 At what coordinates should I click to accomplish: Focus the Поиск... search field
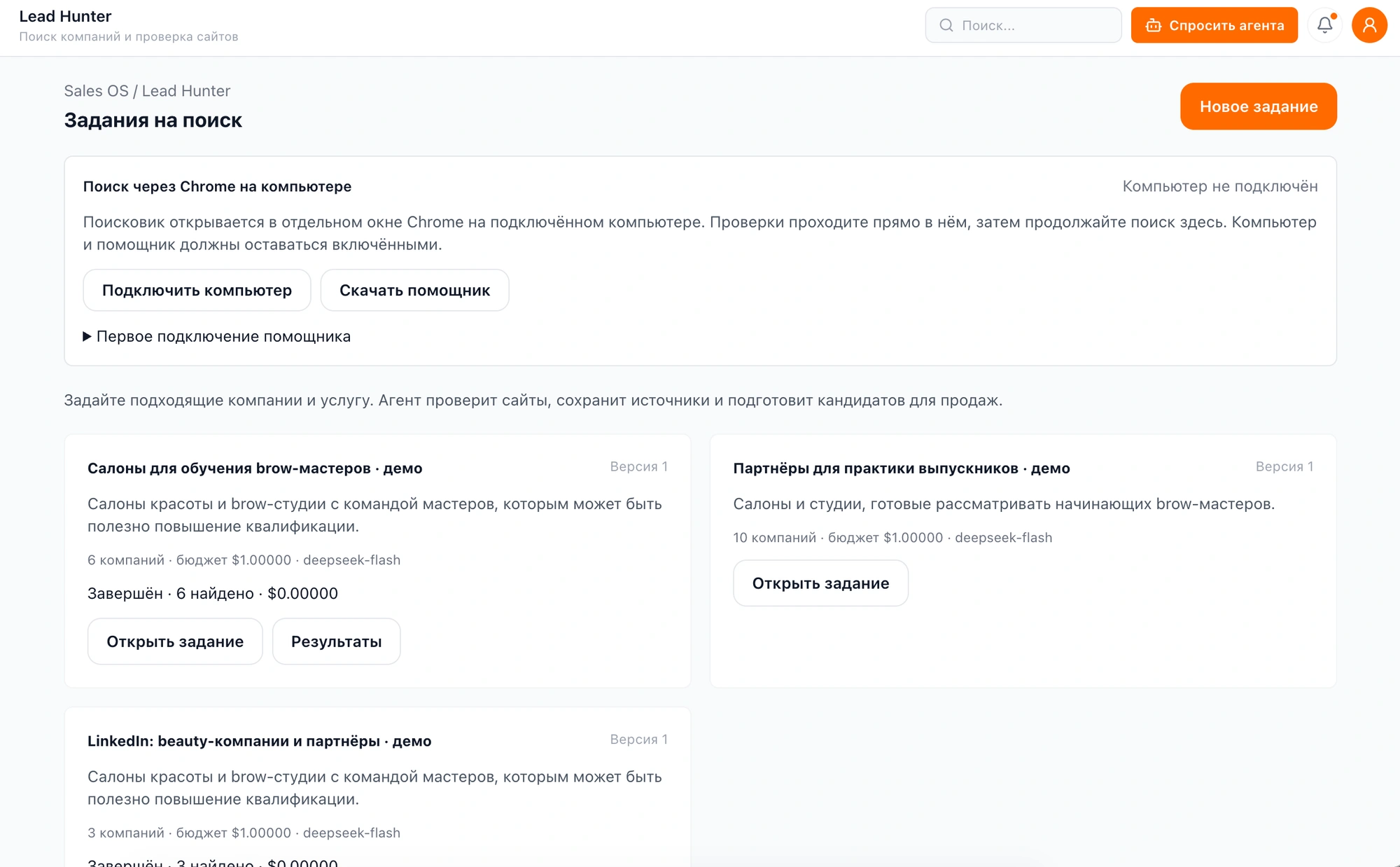pyautogui.click(x=1023, y=25)
